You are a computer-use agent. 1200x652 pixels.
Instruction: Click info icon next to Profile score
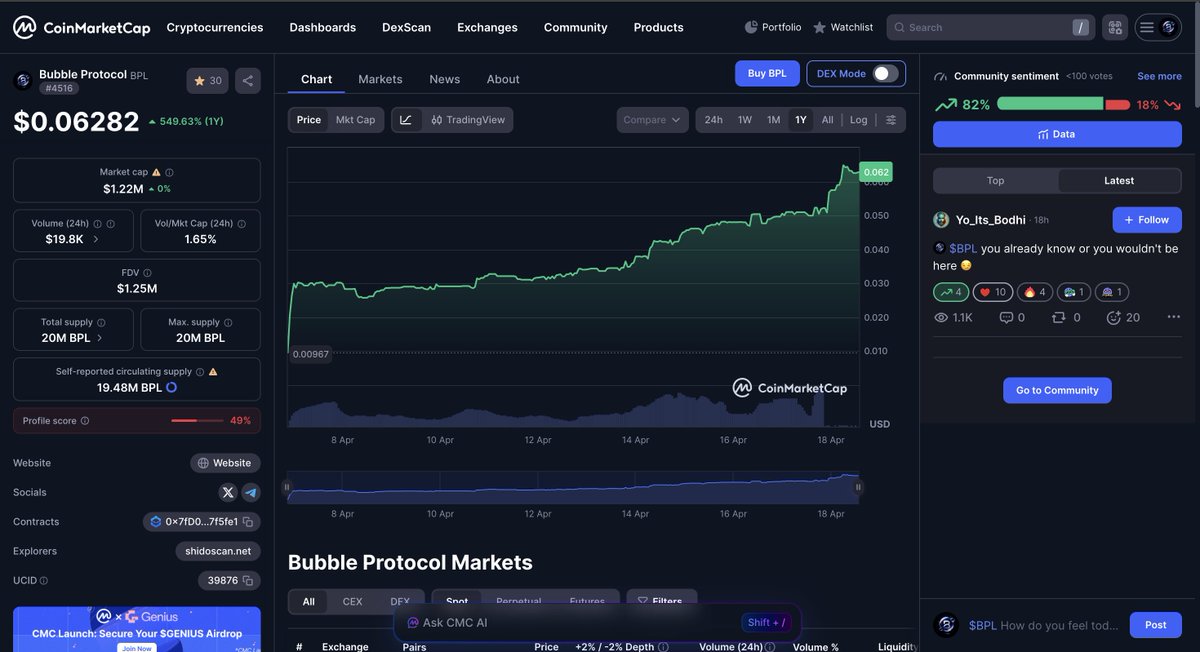click(x=84, y=421)
